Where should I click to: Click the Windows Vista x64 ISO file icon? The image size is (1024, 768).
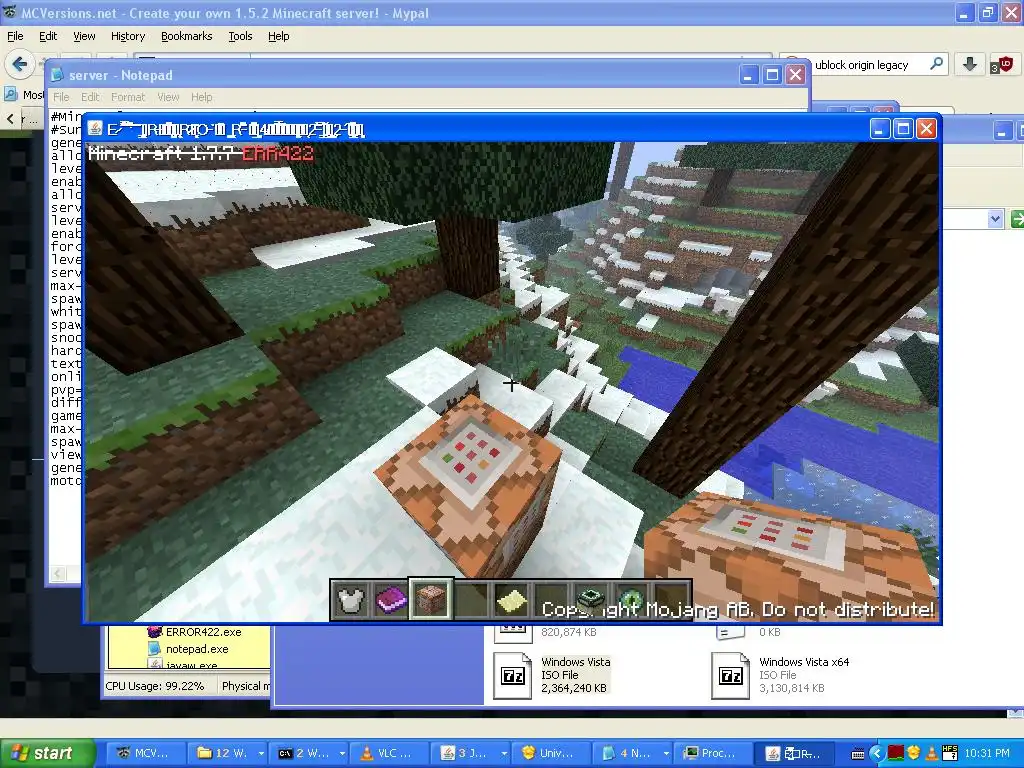730,675
